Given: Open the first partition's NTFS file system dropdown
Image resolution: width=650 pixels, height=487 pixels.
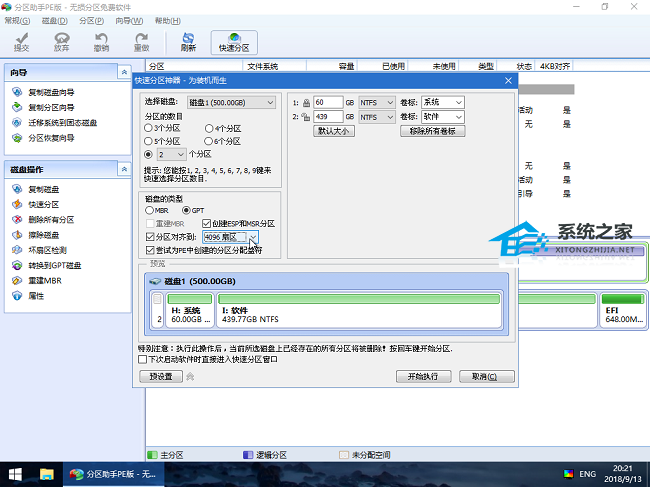Looking at the screenshot, I should [375, 102].
